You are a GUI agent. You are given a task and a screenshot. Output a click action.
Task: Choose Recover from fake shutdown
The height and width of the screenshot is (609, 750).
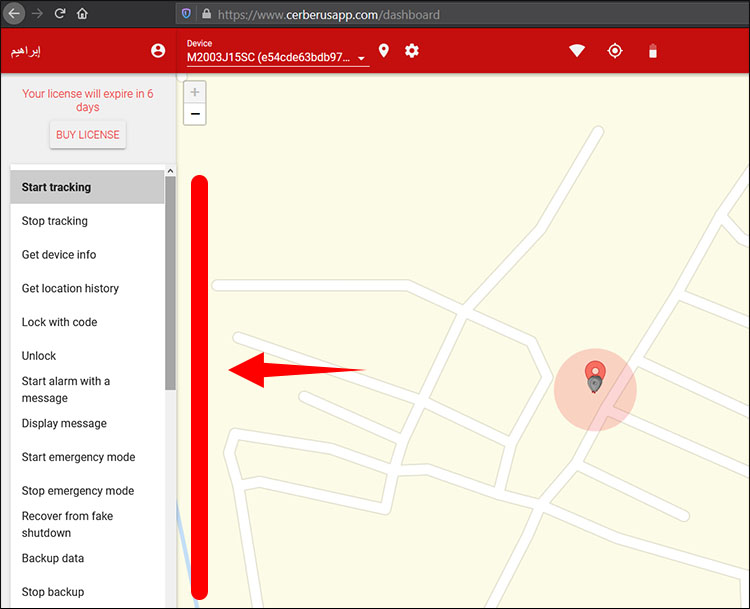pos(88,524)
